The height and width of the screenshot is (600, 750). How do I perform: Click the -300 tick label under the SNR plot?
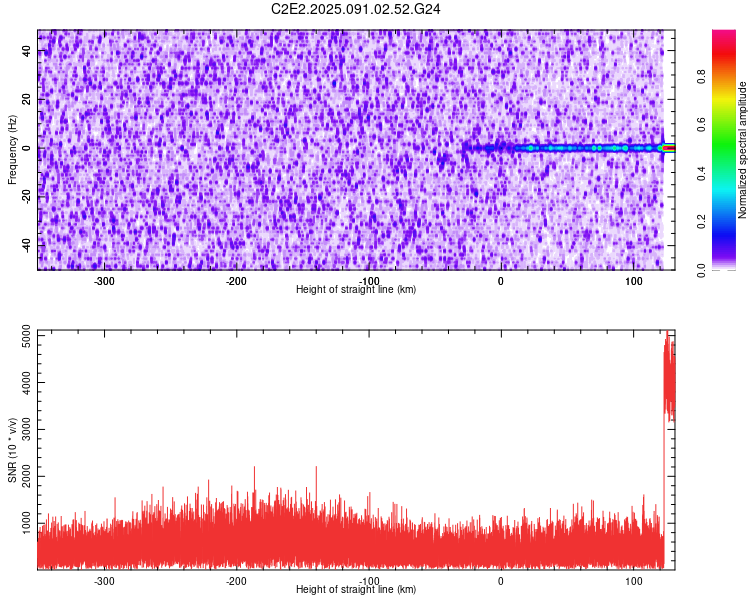(104, 581)
